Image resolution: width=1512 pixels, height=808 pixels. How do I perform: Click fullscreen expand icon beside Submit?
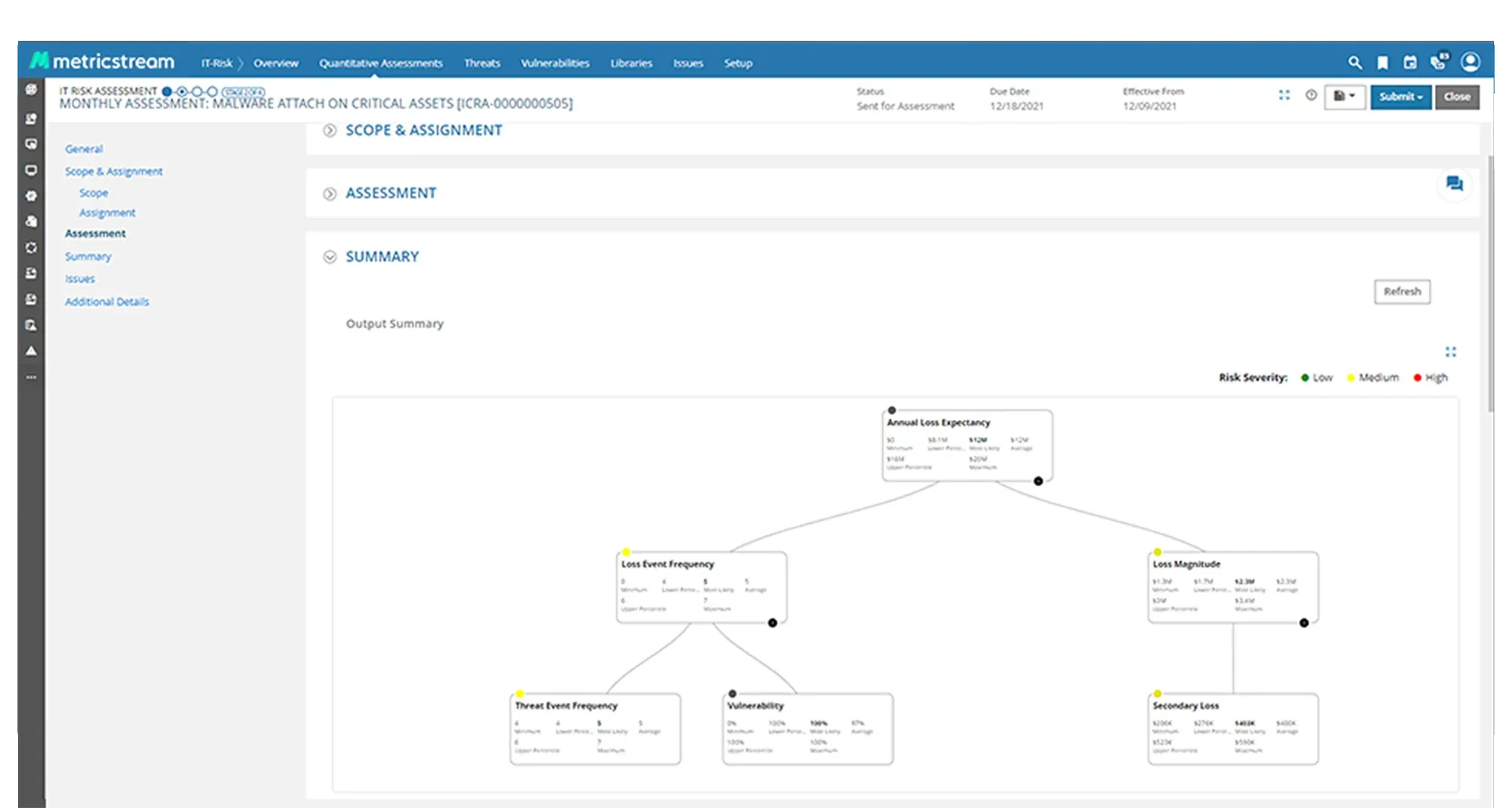[1284, 95]
